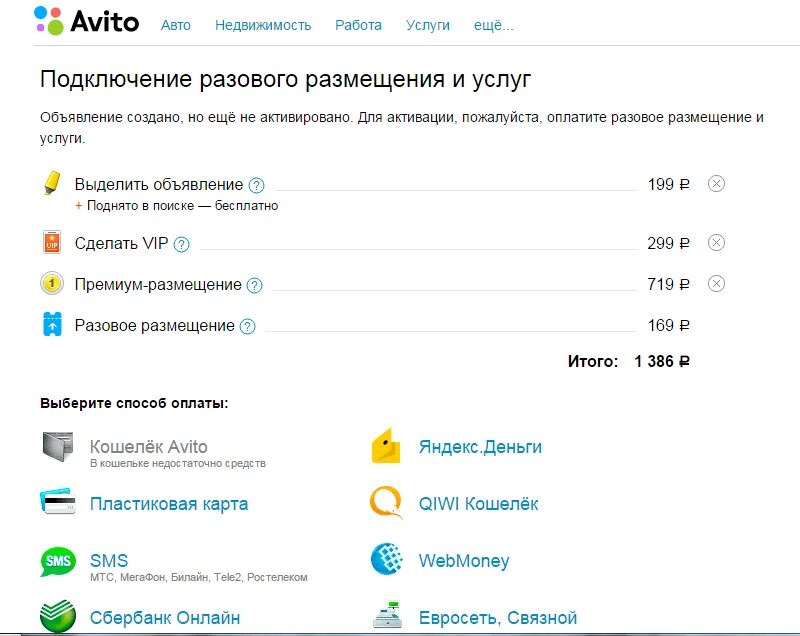Click the Разовое размещение label

pyautogui.click(x=155, y=325)
